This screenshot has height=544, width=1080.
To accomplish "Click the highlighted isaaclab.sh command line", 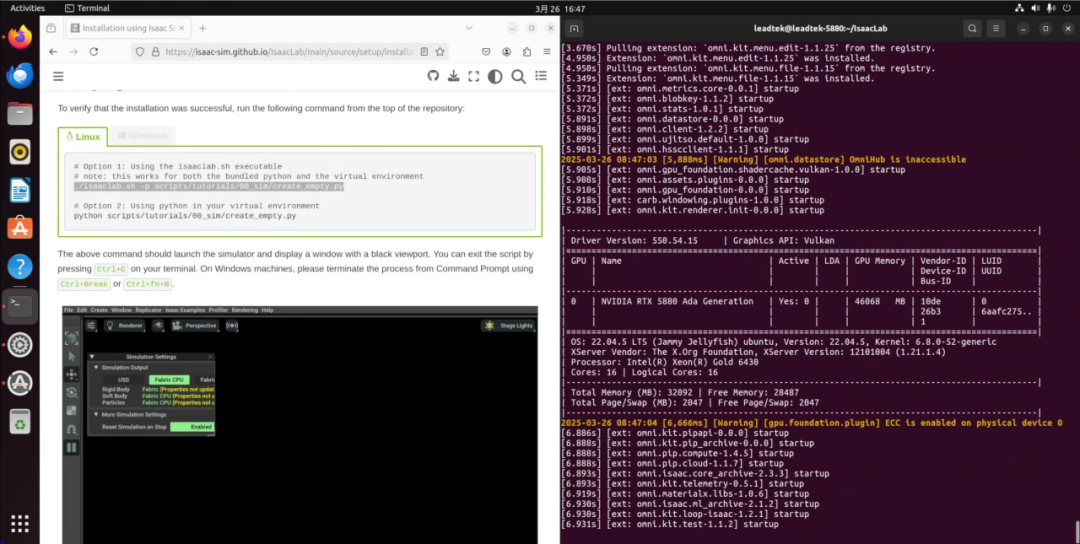I will pyautogui.click(x=209, y=187).
